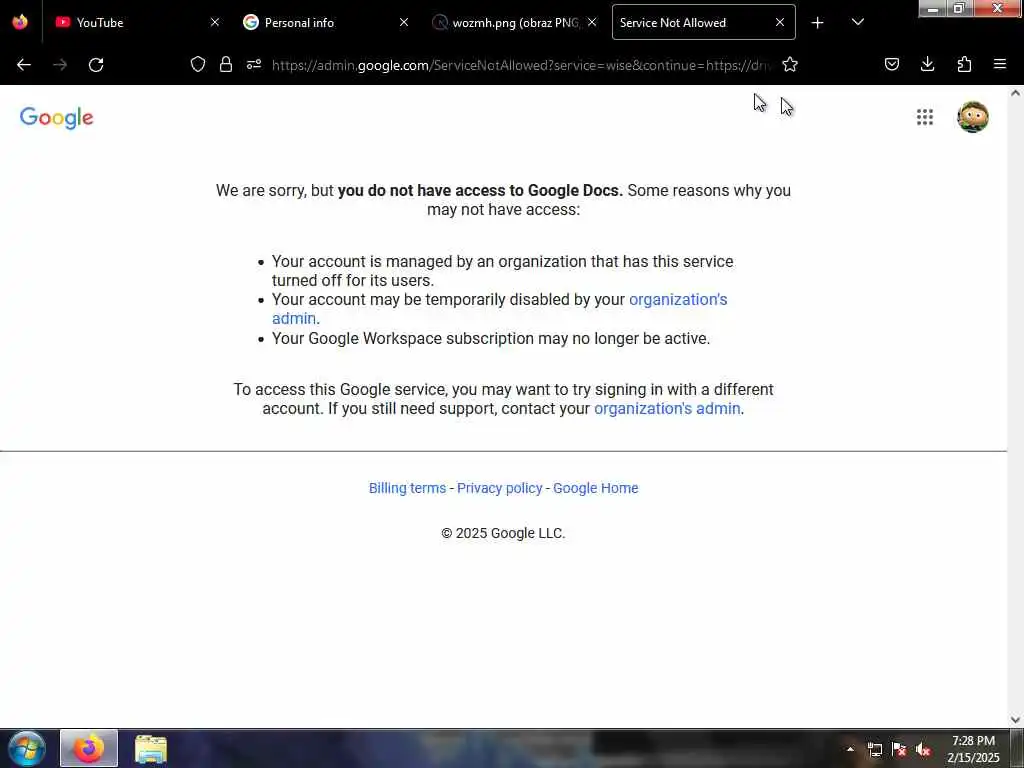1024x768 pixels.
Task: Reload the page with the refresh icon
Action: (96, 65)
